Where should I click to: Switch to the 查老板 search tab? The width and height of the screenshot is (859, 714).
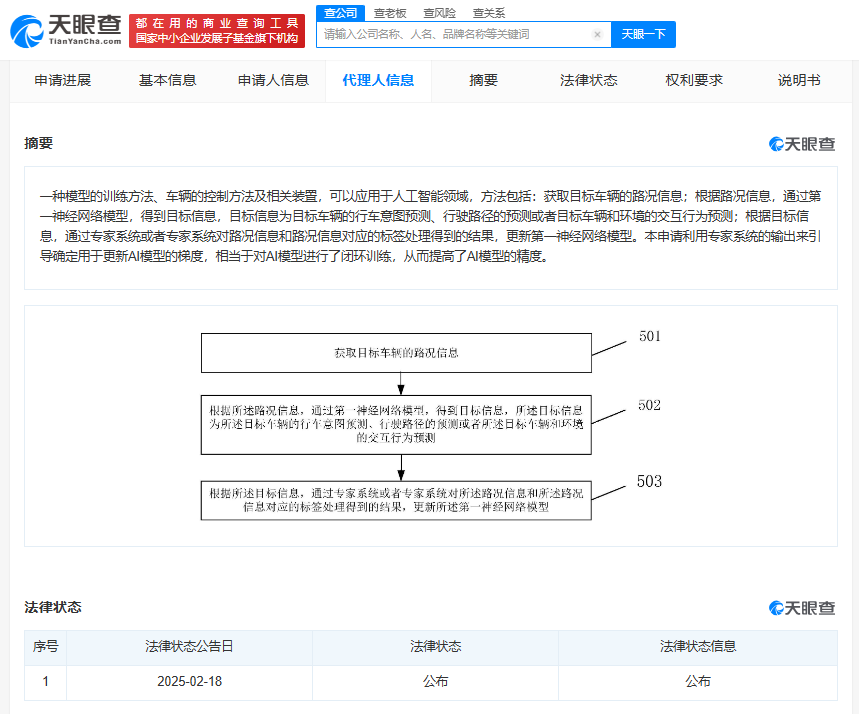[x=390, y=13]
